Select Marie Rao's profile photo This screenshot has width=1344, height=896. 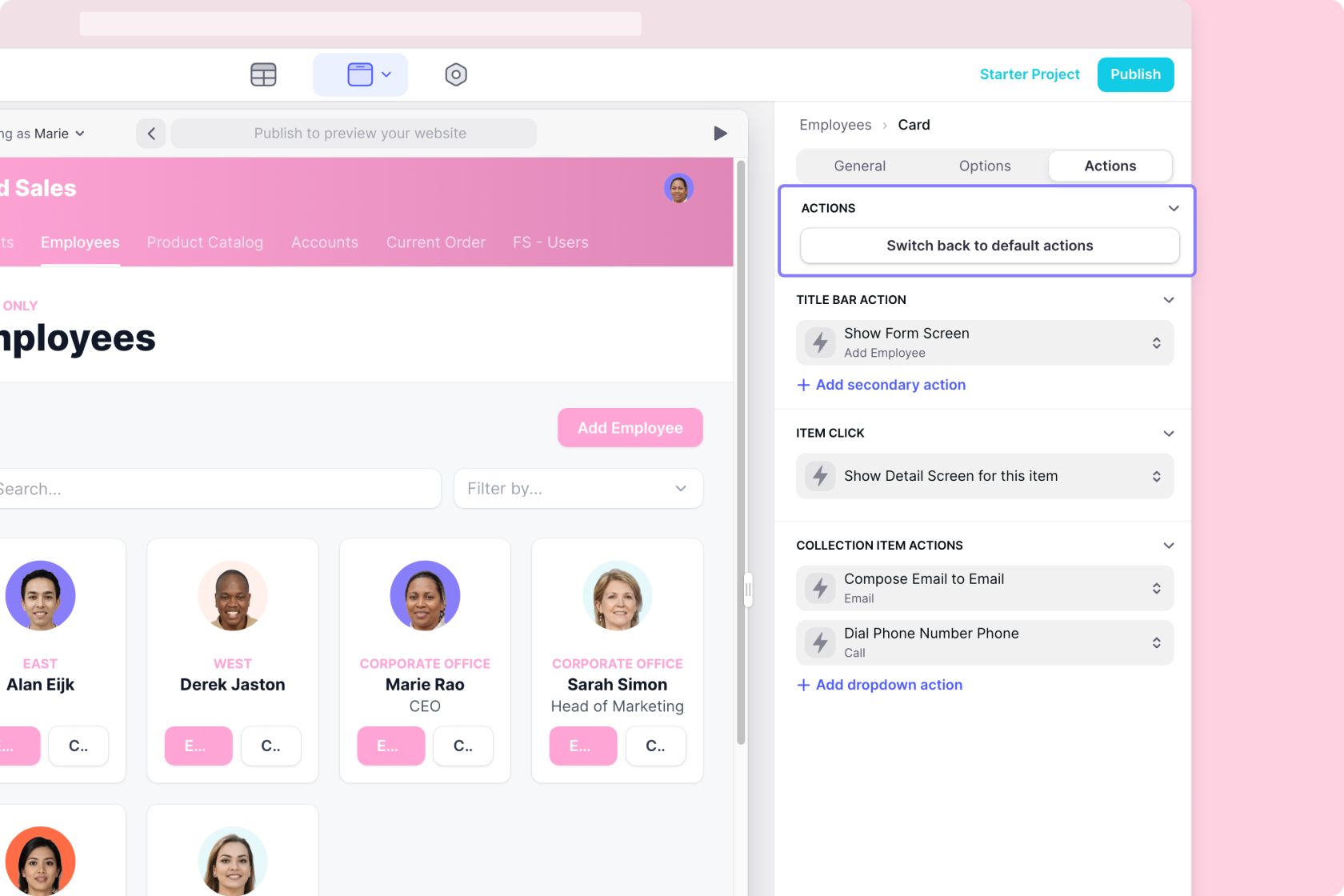point(425,596)
